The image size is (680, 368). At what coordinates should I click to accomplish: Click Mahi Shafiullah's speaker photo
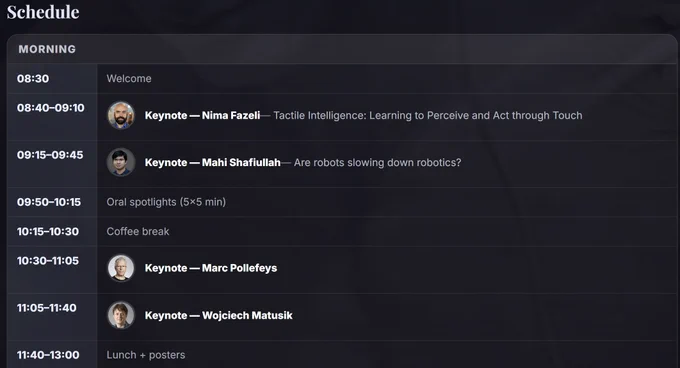(x=121, y=163)
